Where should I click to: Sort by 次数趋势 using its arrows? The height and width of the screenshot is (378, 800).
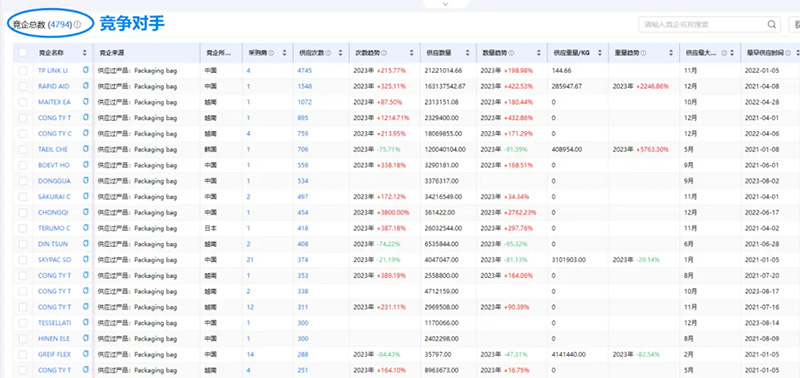(411, 53)
